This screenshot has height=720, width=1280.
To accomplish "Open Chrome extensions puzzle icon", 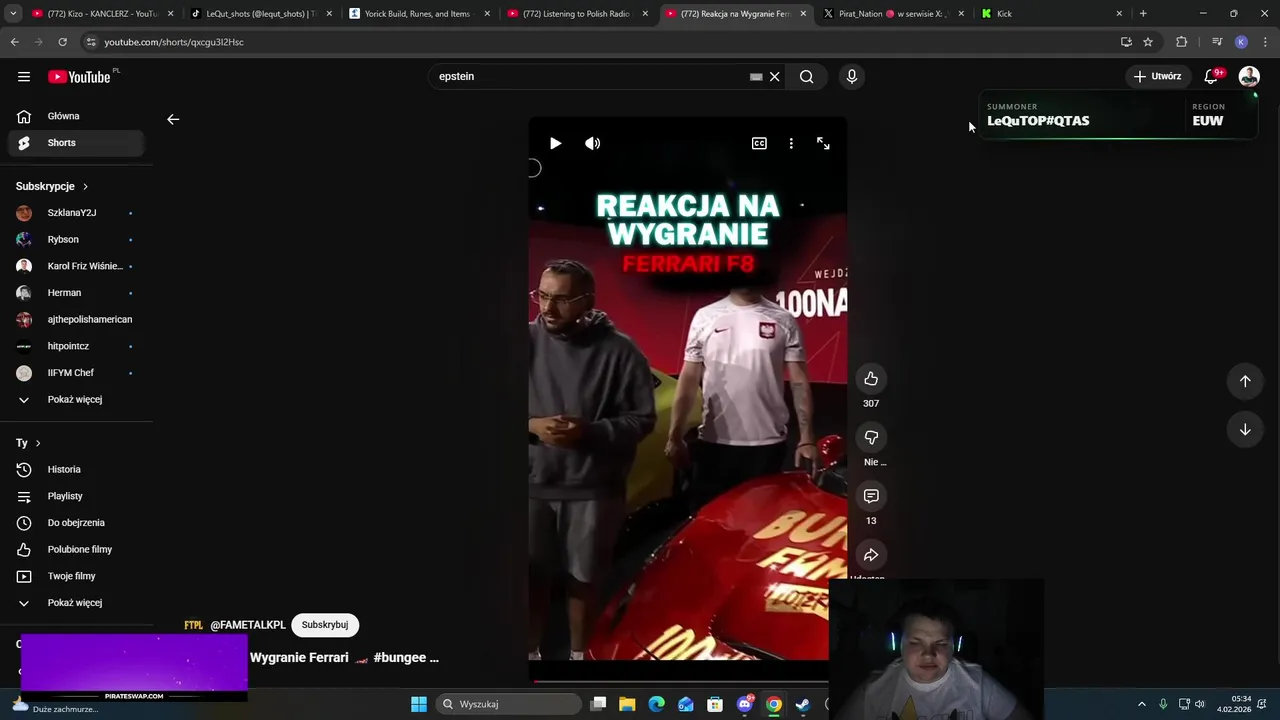I will click(x=1182, y=42).
